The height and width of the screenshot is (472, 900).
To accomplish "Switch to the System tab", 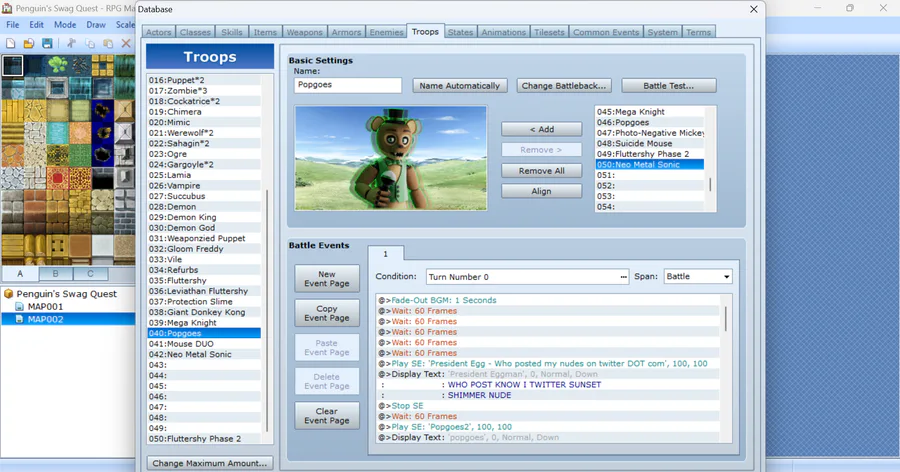I will (x=662, y=32).
